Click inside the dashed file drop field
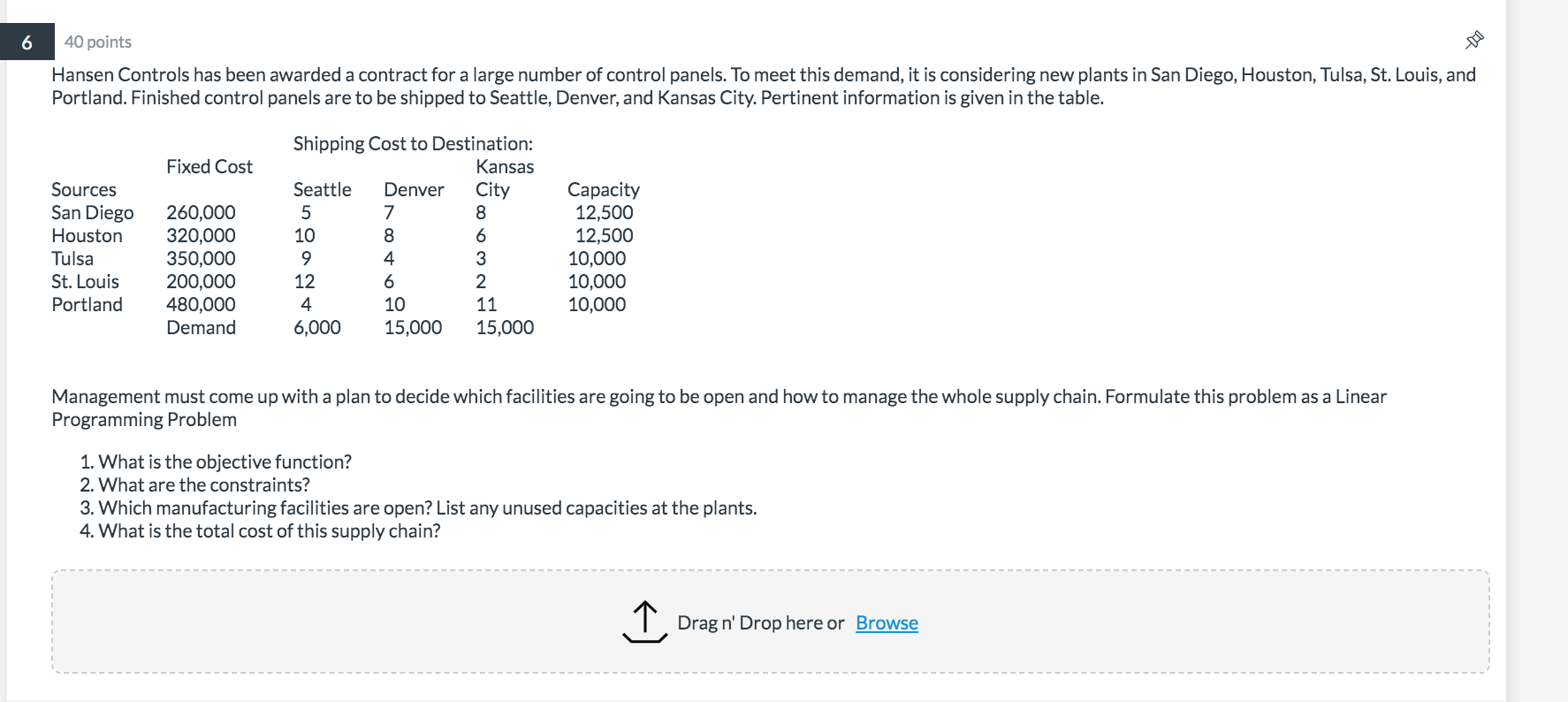 [354, 622]
